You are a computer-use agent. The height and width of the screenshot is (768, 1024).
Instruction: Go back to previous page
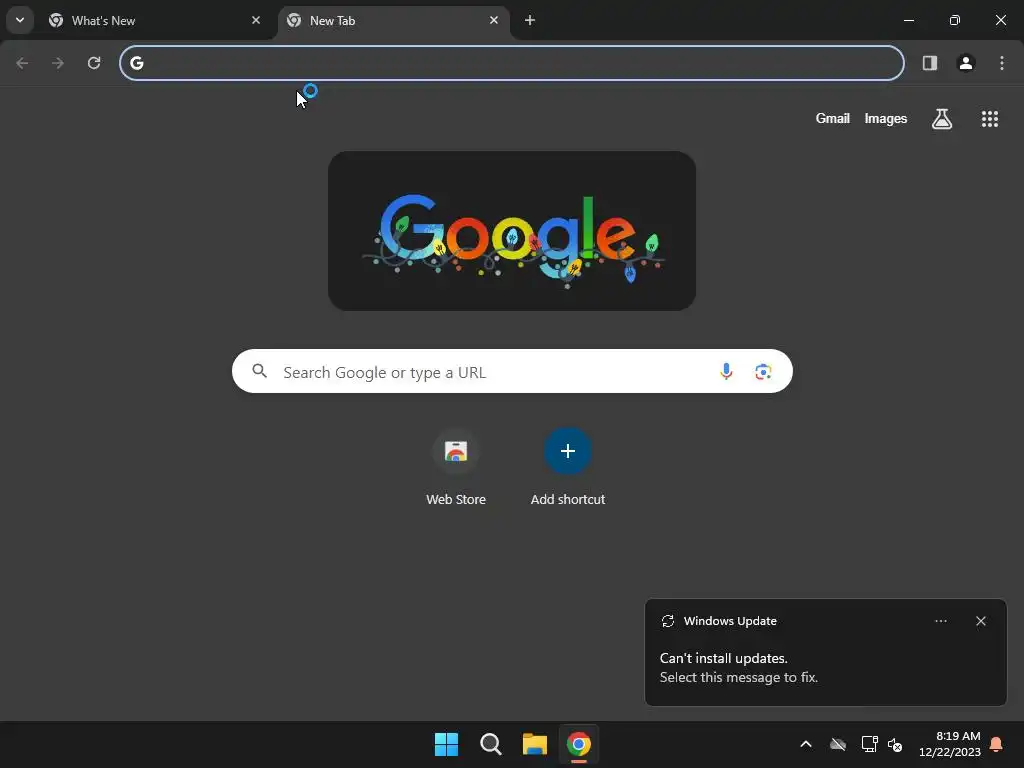(x=22, y=63)
